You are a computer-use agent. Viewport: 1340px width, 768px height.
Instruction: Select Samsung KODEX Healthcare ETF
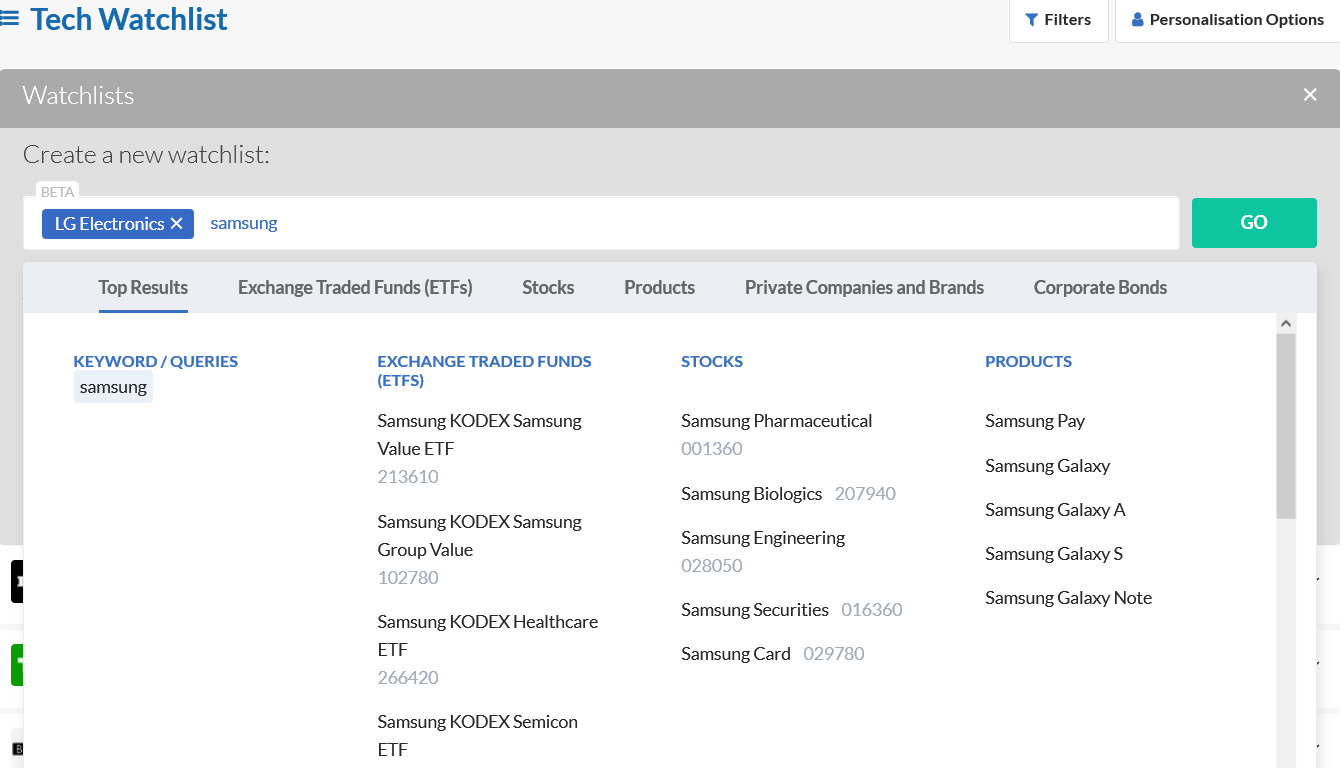[x=487, y=636]
